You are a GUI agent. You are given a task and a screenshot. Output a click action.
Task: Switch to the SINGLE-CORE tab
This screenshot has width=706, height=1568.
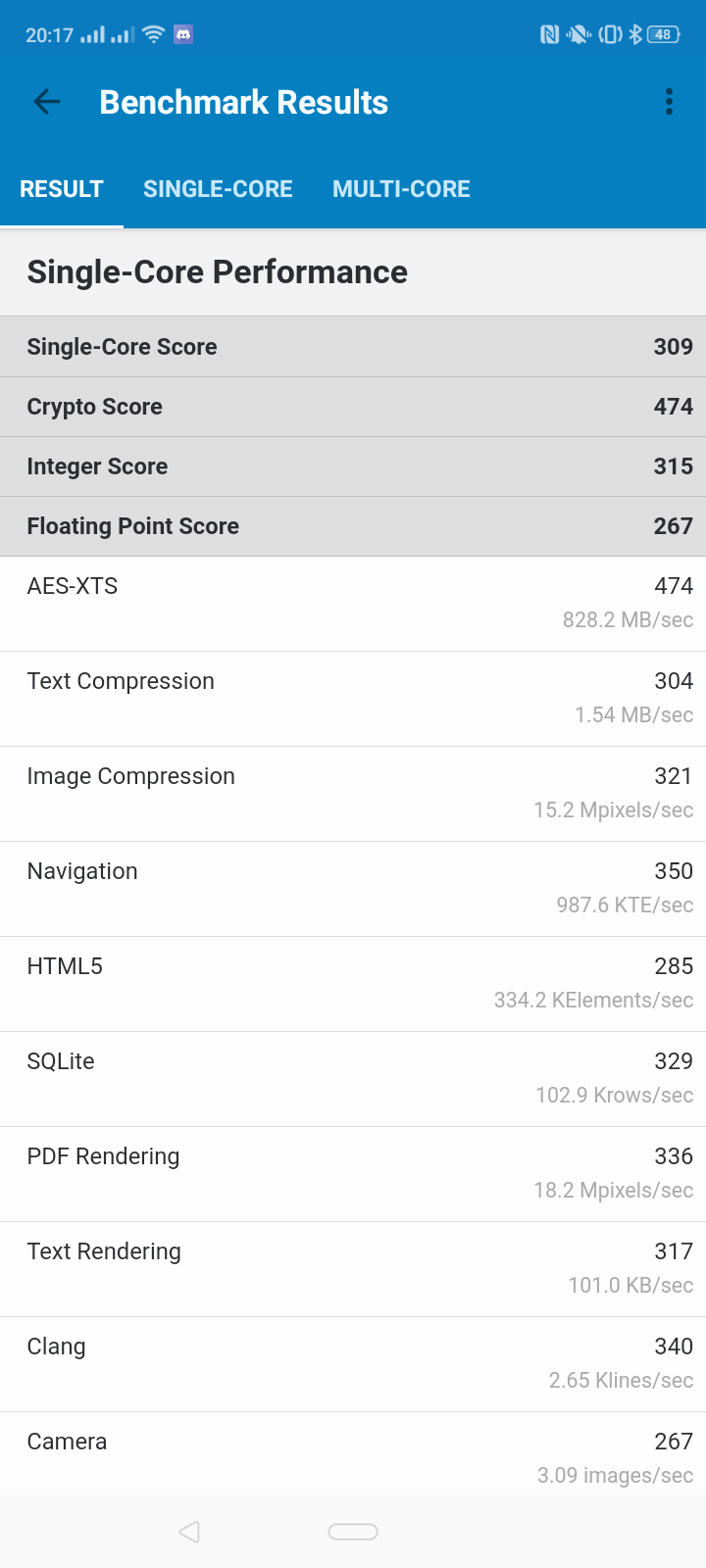click(x=218, y=189)
